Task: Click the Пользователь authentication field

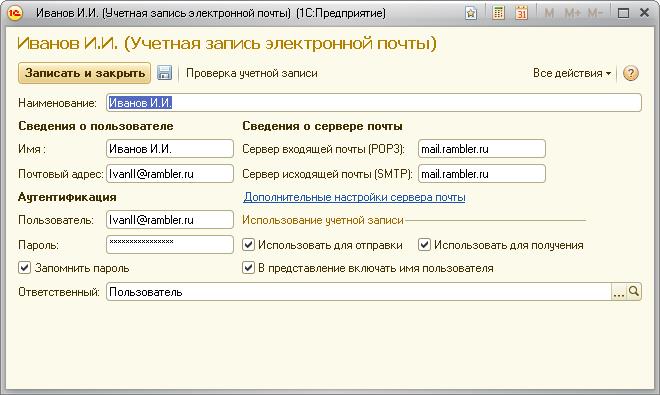Action: [x=170, y=220]
